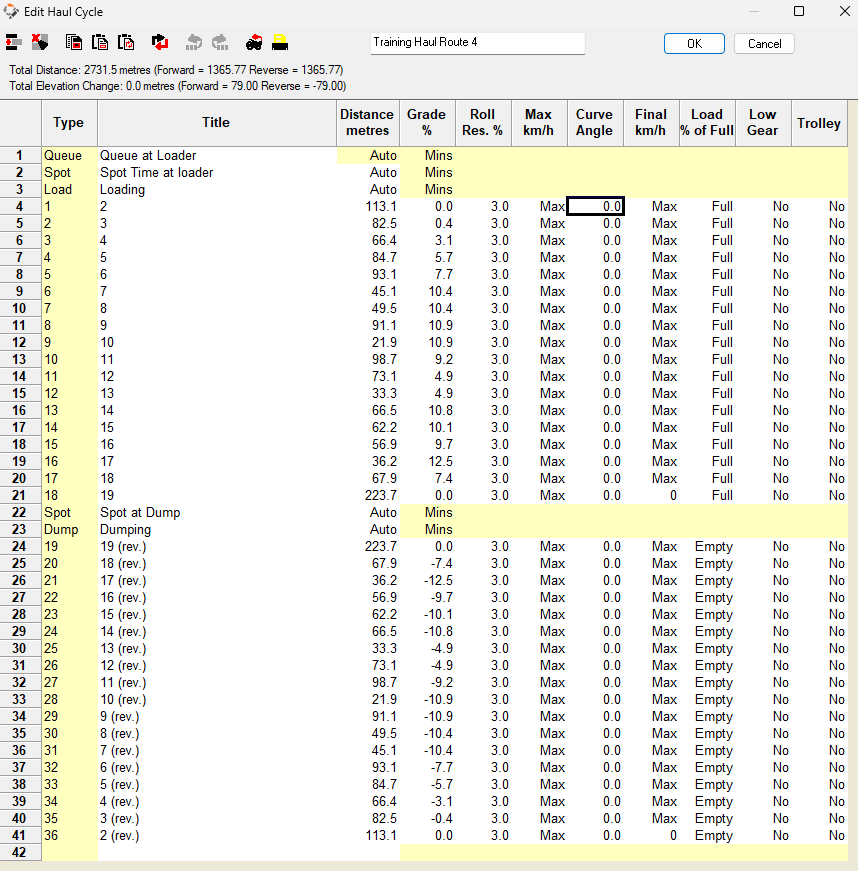Click the Training Haul Route 4 name field
858x871 pixels.
[477, 43]
